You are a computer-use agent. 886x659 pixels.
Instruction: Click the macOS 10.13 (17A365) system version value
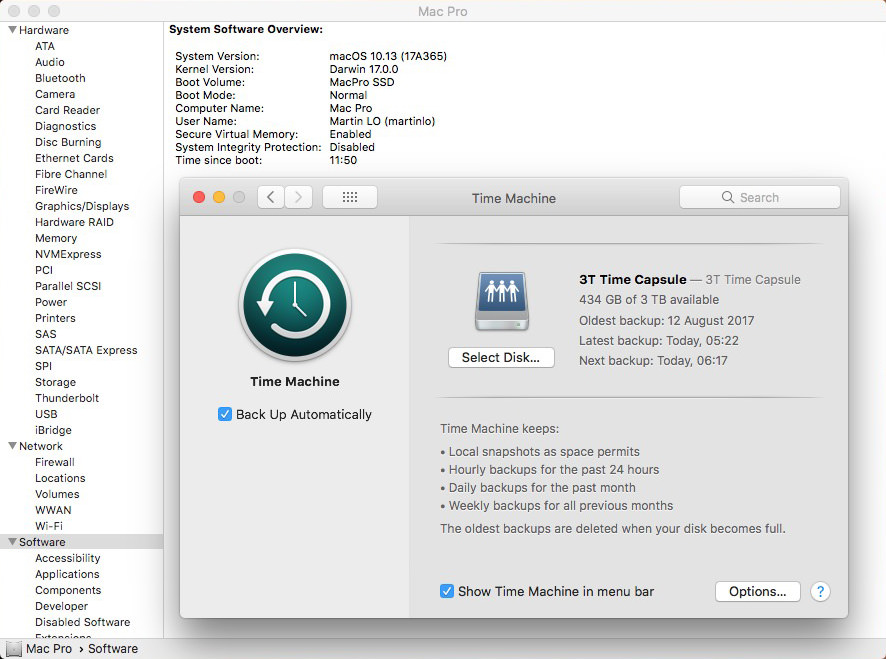tap(388, 56)
